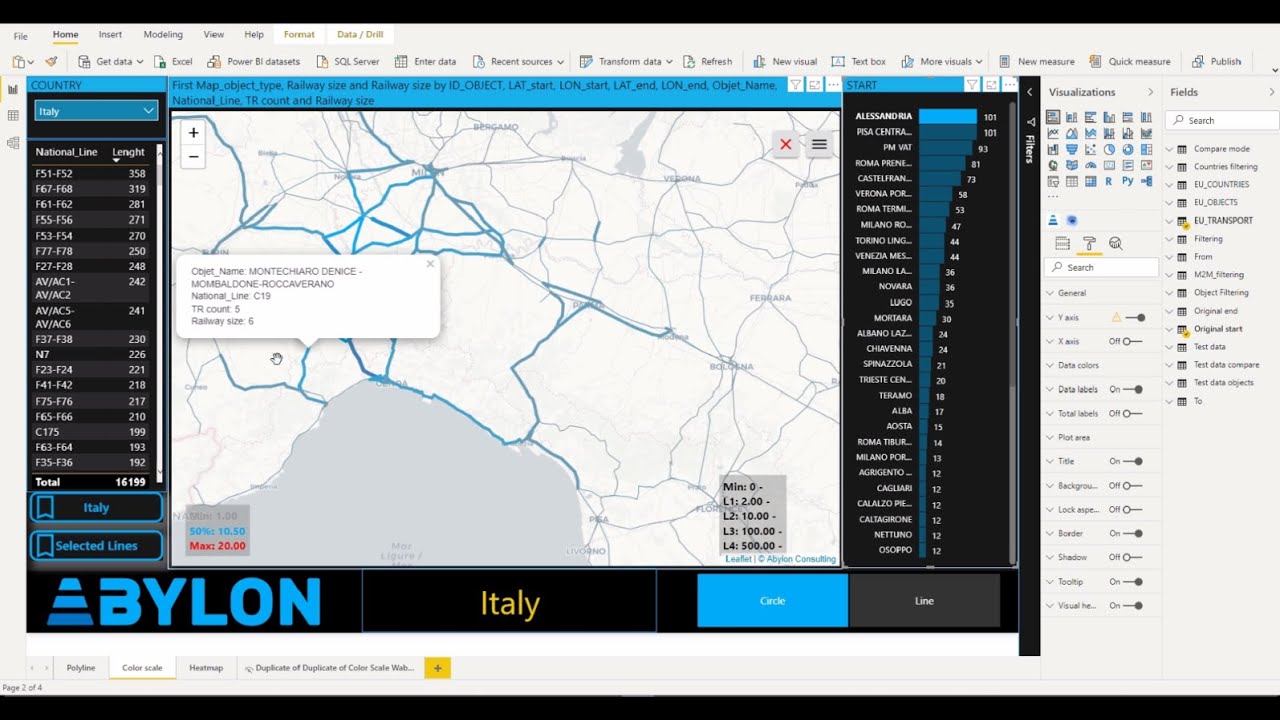The height and width of the screenshot is (720, 1280).
Task: Click Power BI datasets icon
Action: coord(215,61)
